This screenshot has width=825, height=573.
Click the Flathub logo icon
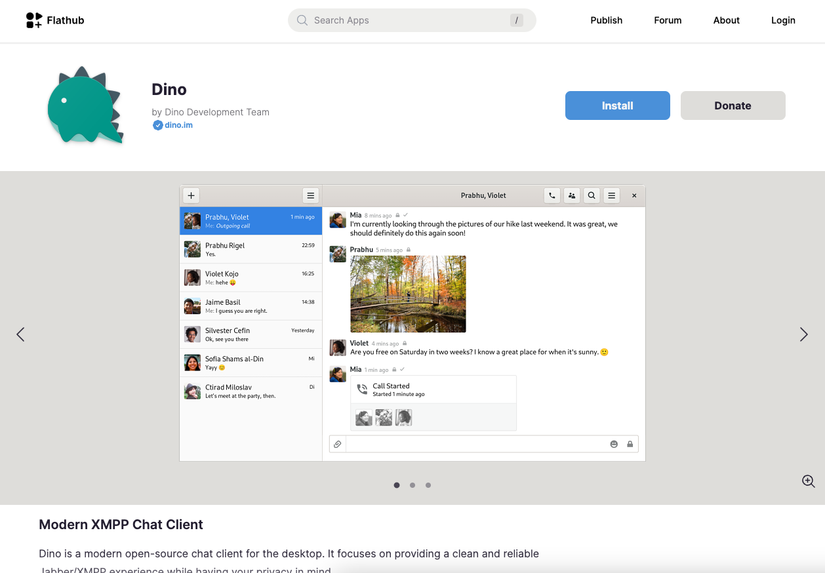pyautogui.click(x=34, y=20)
